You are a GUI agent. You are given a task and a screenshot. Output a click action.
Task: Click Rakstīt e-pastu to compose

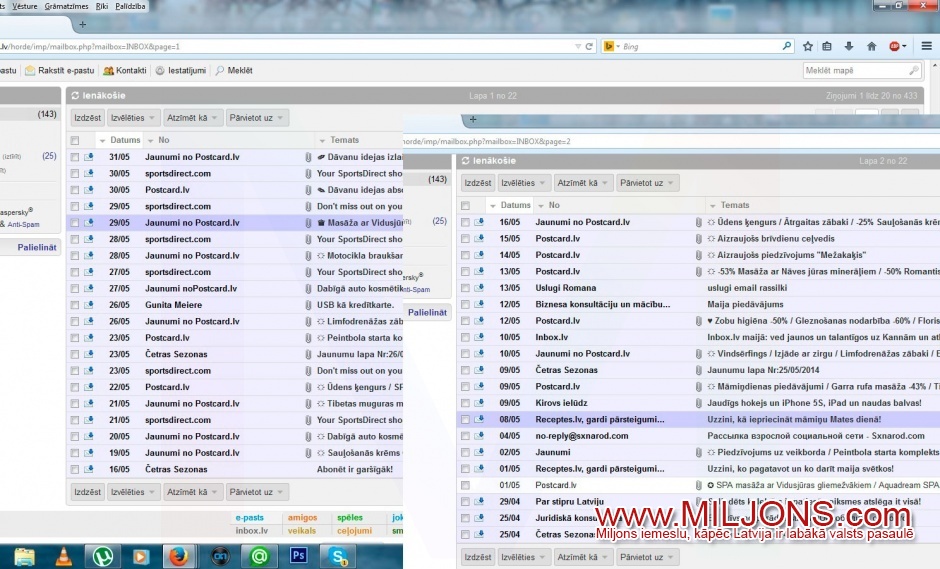pos(60,71)
